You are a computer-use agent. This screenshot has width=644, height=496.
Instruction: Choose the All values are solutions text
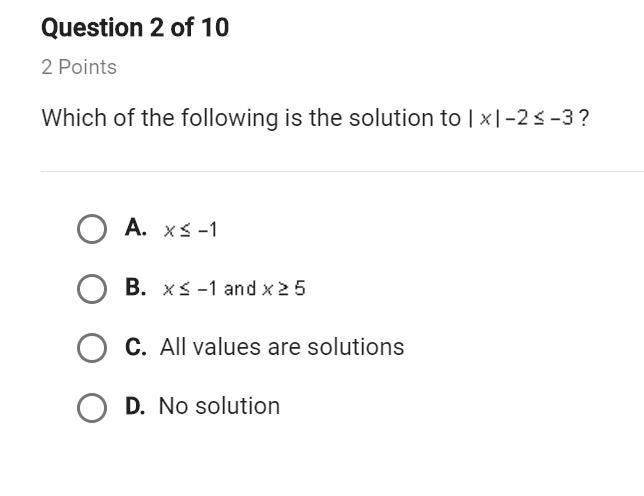[282, 347]
